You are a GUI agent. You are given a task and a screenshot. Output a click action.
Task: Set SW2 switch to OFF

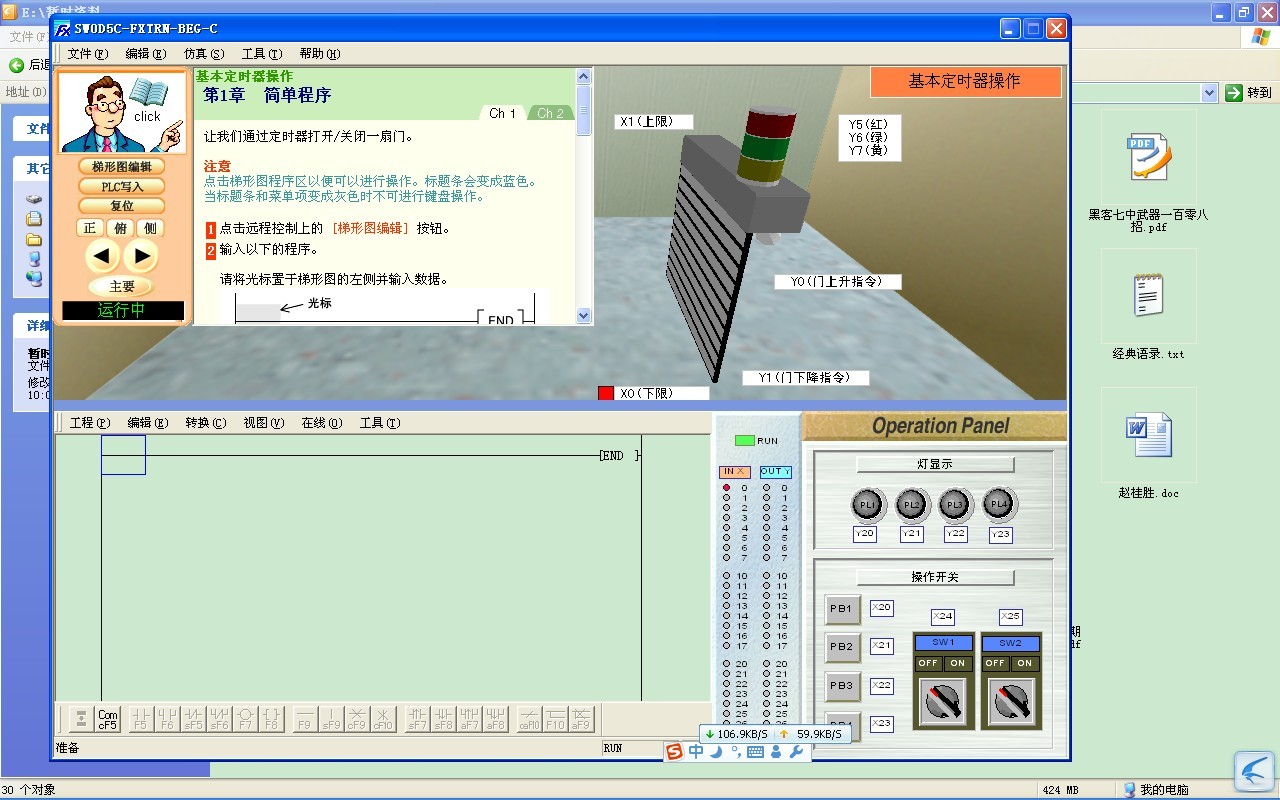(995, 663)
